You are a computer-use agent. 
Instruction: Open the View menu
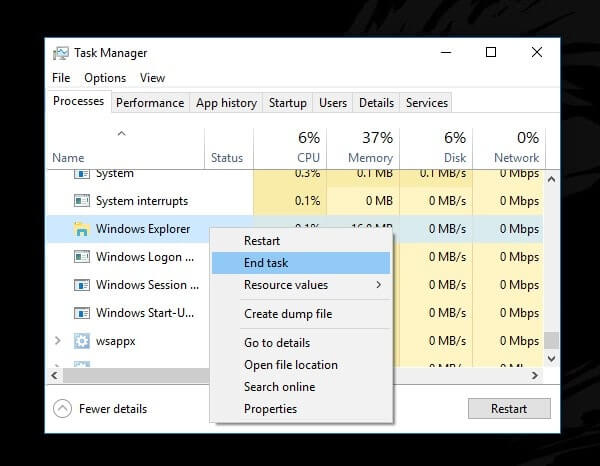(152, 78)
